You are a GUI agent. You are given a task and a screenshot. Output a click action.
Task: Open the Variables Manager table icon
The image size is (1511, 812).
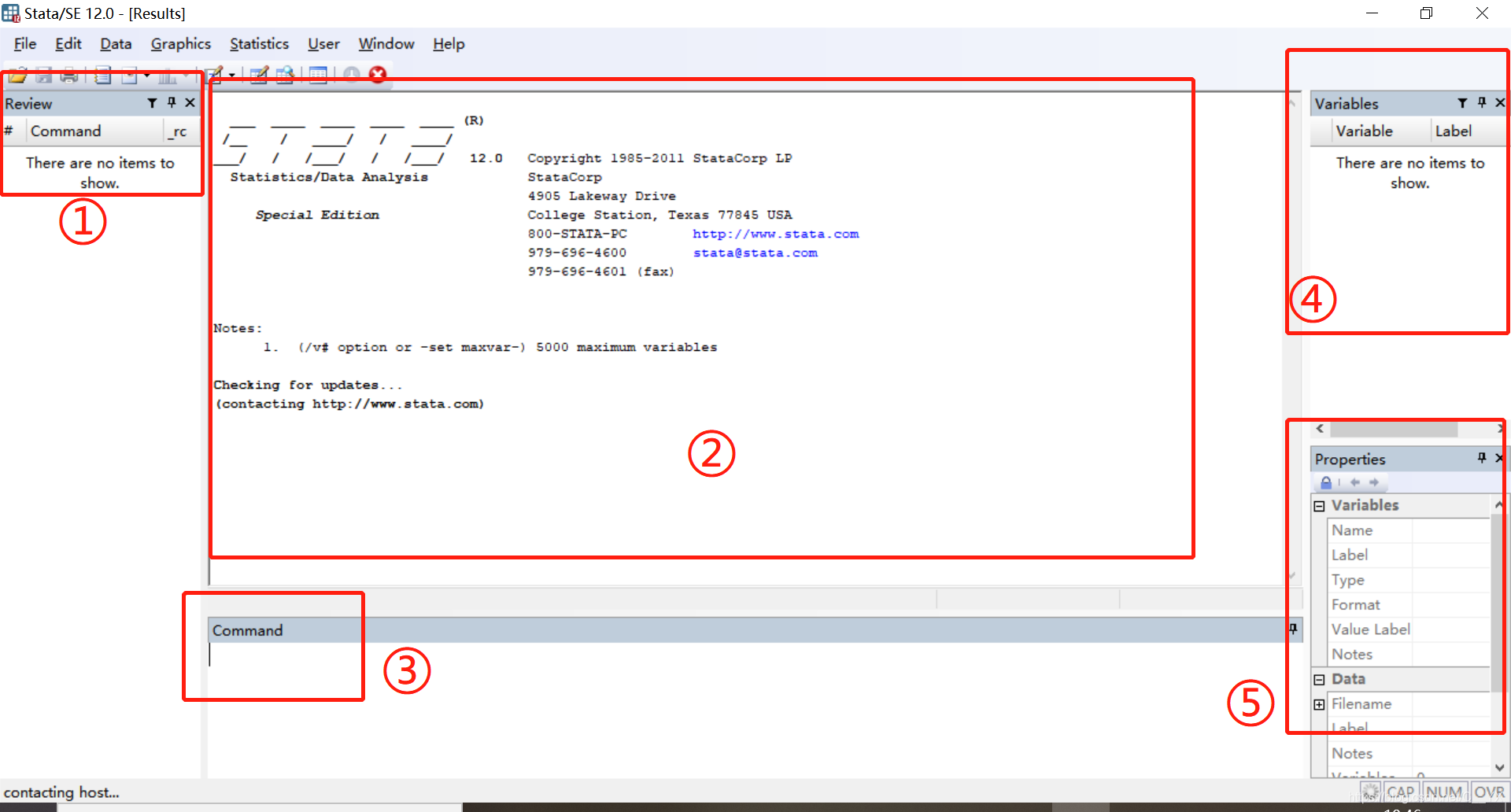pyautogui.click(x=318, y=75)
